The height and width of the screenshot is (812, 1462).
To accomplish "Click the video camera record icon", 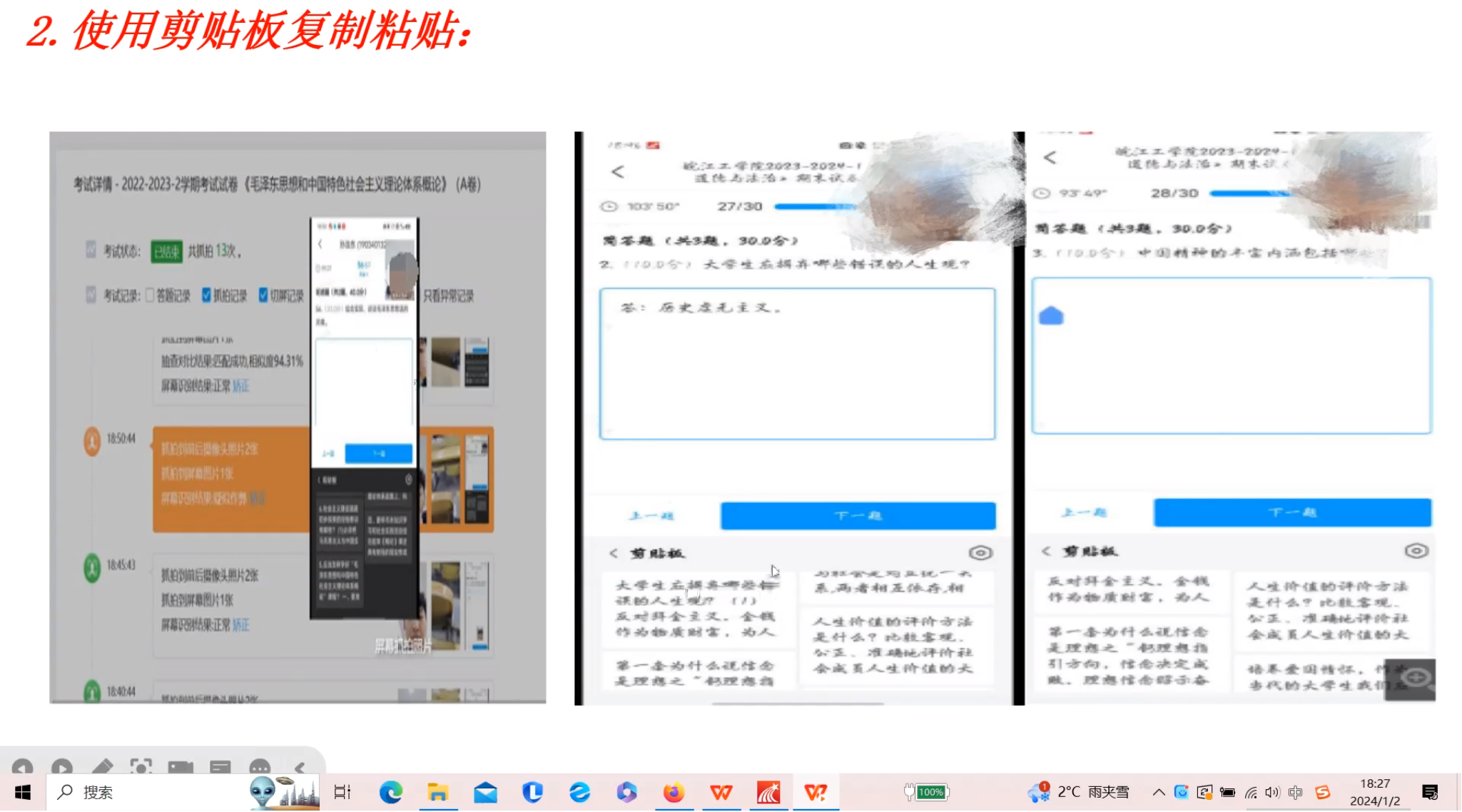I will (181, 767).
